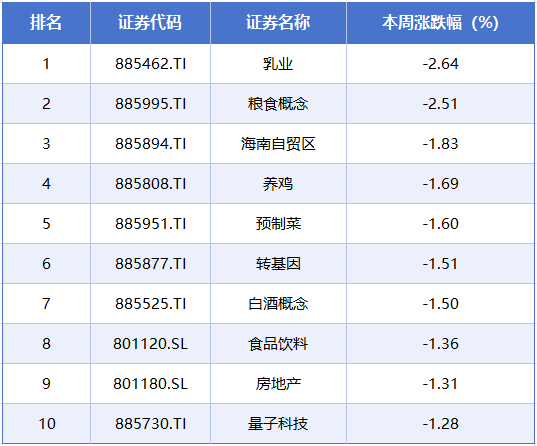Click the 801120.SL code cell
Image resolution: width=537 pixels, height=446 pixels.
(x=150, y=344)
